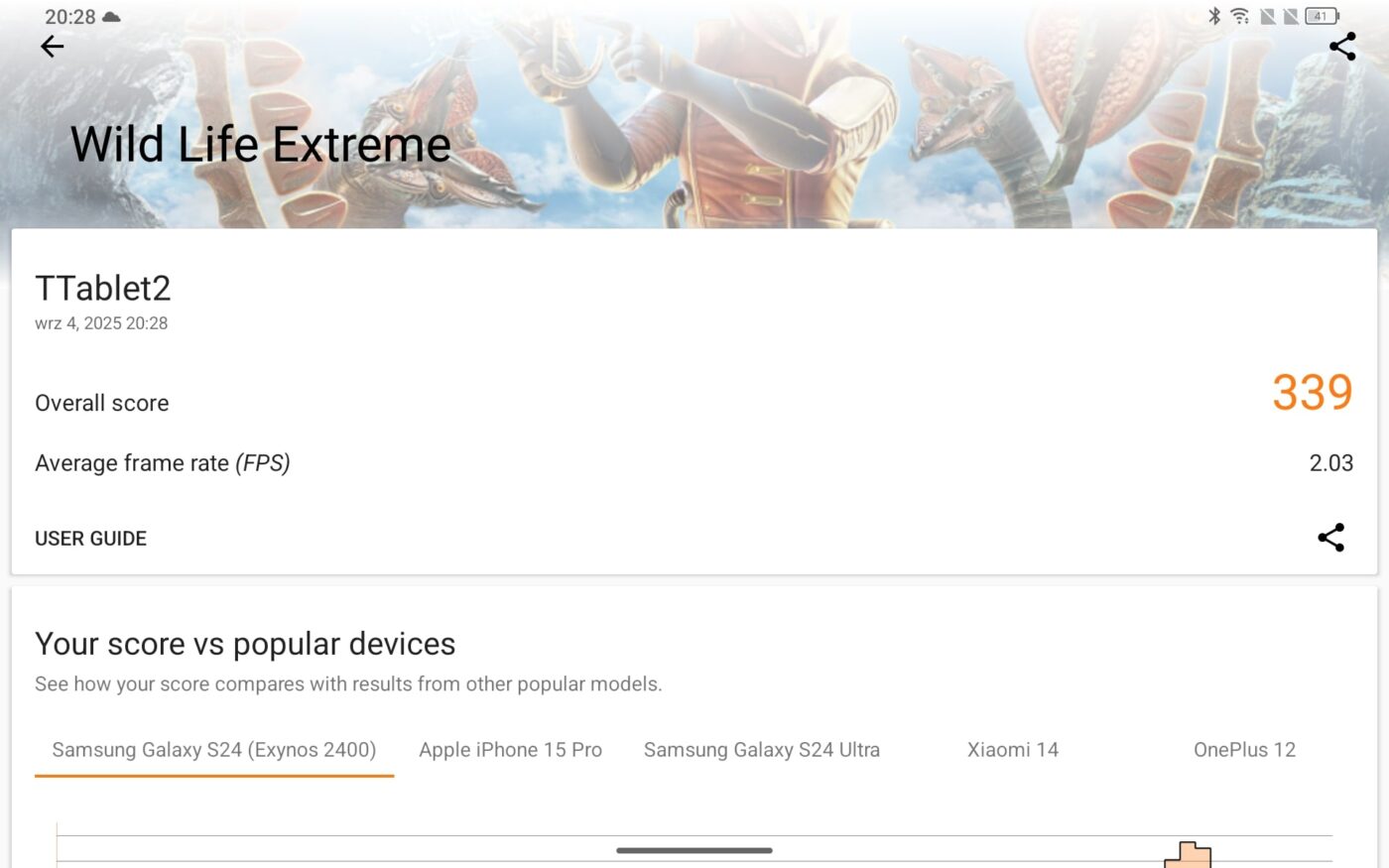Screen dimensions: 1389x868
Task: Tap the average frame rate value 2.03
Action: pos(1331,463)
